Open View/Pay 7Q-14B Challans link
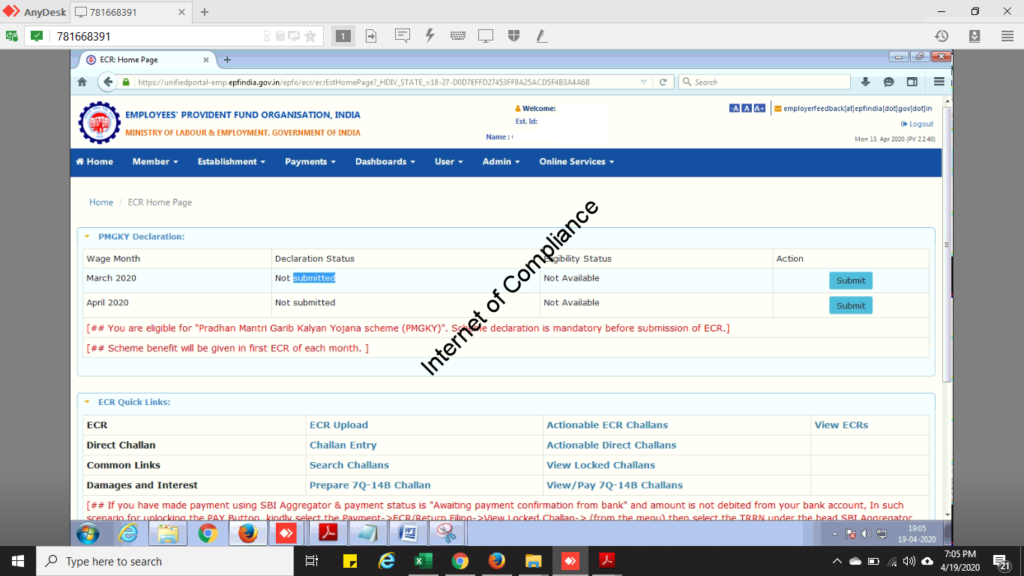The height and width of the screenshot is (576, 1024). 615,485
